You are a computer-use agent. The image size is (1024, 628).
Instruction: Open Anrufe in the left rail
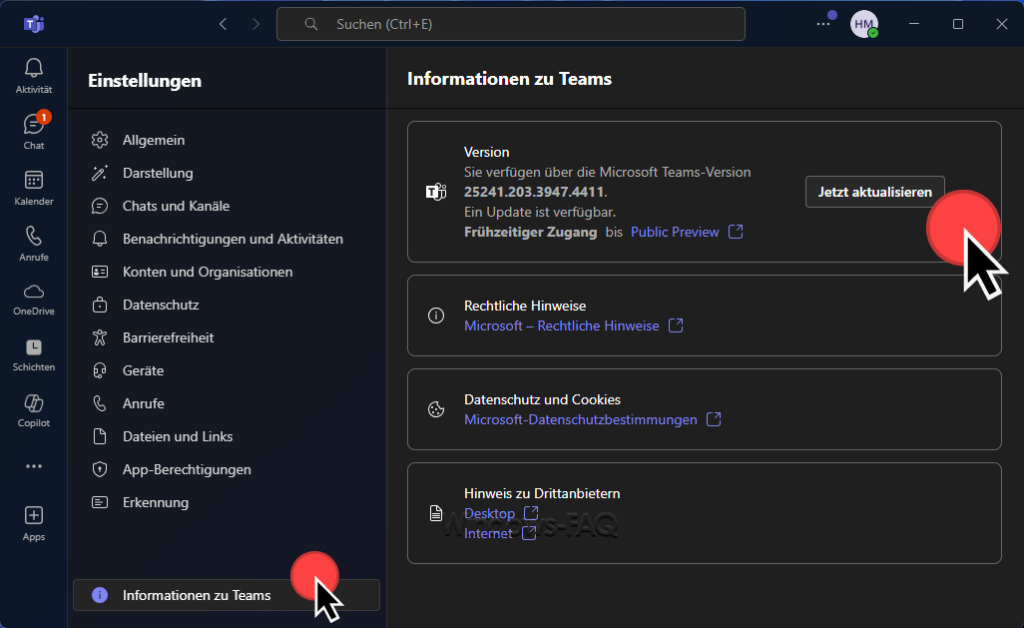click(x=34, y=242)
